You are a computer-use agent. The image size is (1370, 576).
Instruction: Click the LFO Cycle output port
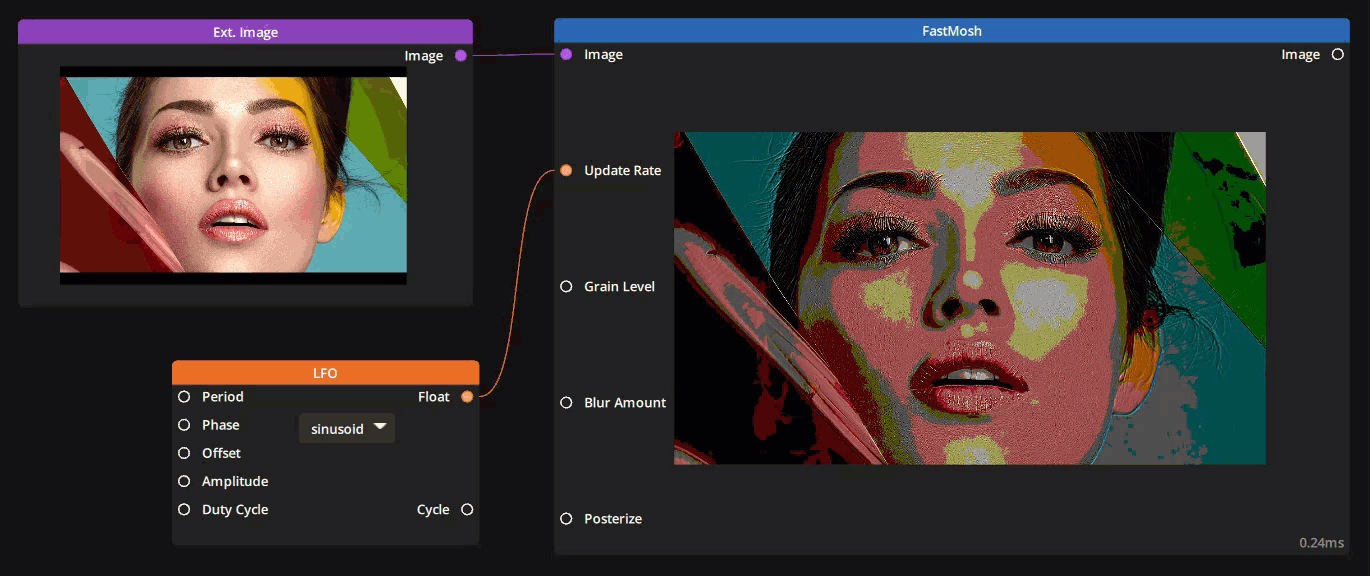[x=467, y=510]
